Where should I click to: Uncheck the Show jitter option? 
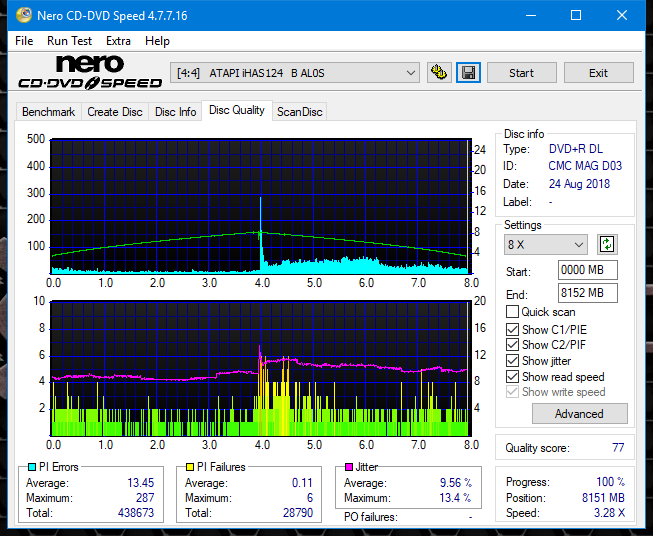(512, 361)
